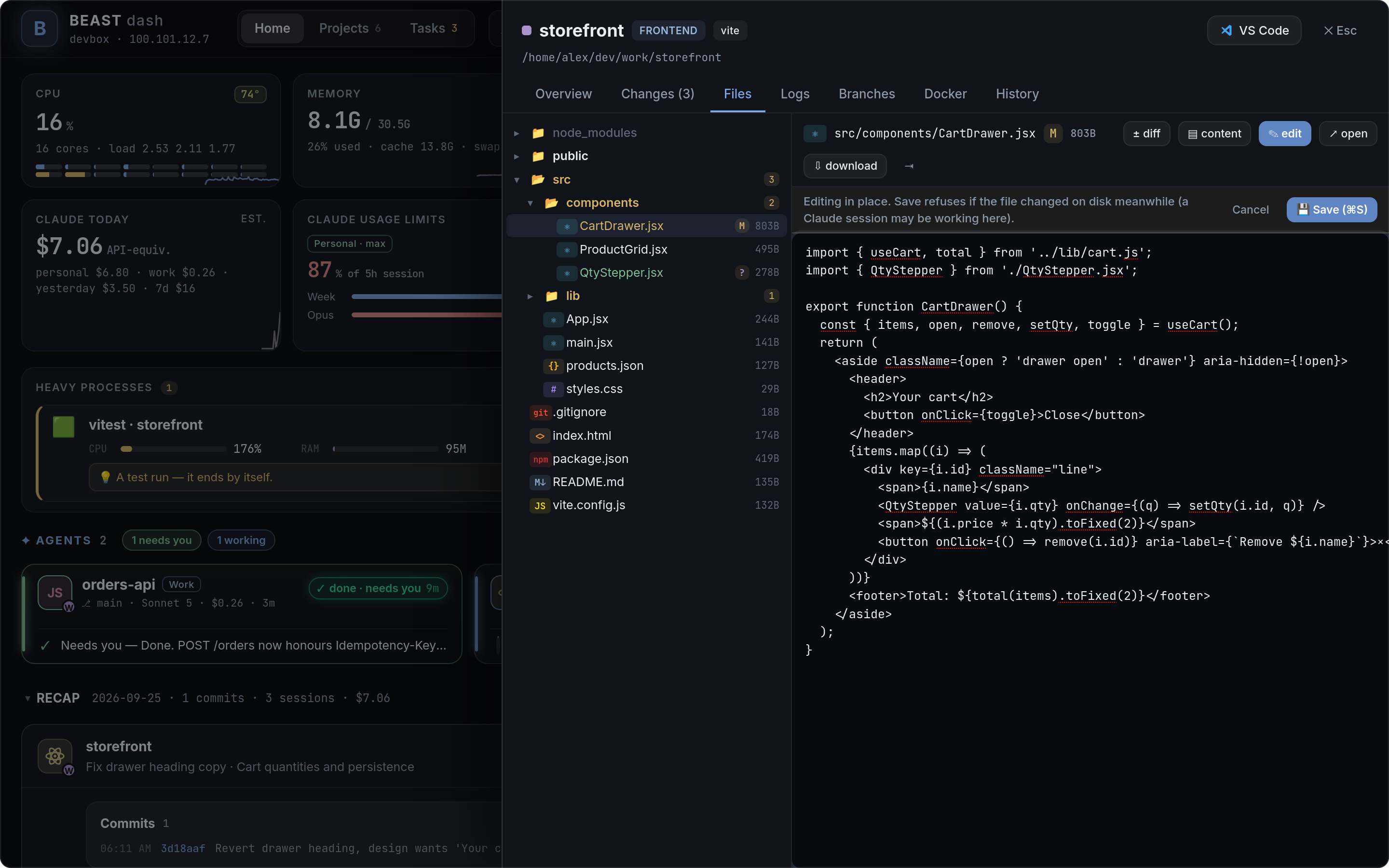The image size is (1389, 868).
Task: Click the orders-api JS agent avatar
Action: [x=55, y=593]
